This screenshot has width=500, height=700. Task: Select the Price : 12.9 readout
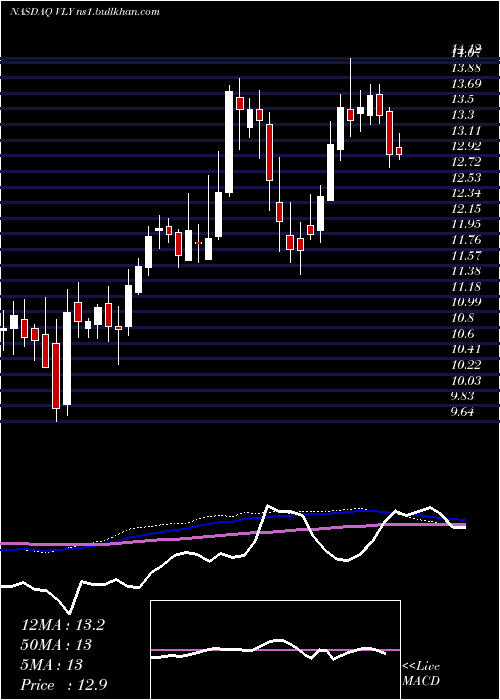click(x=64, y=685)
